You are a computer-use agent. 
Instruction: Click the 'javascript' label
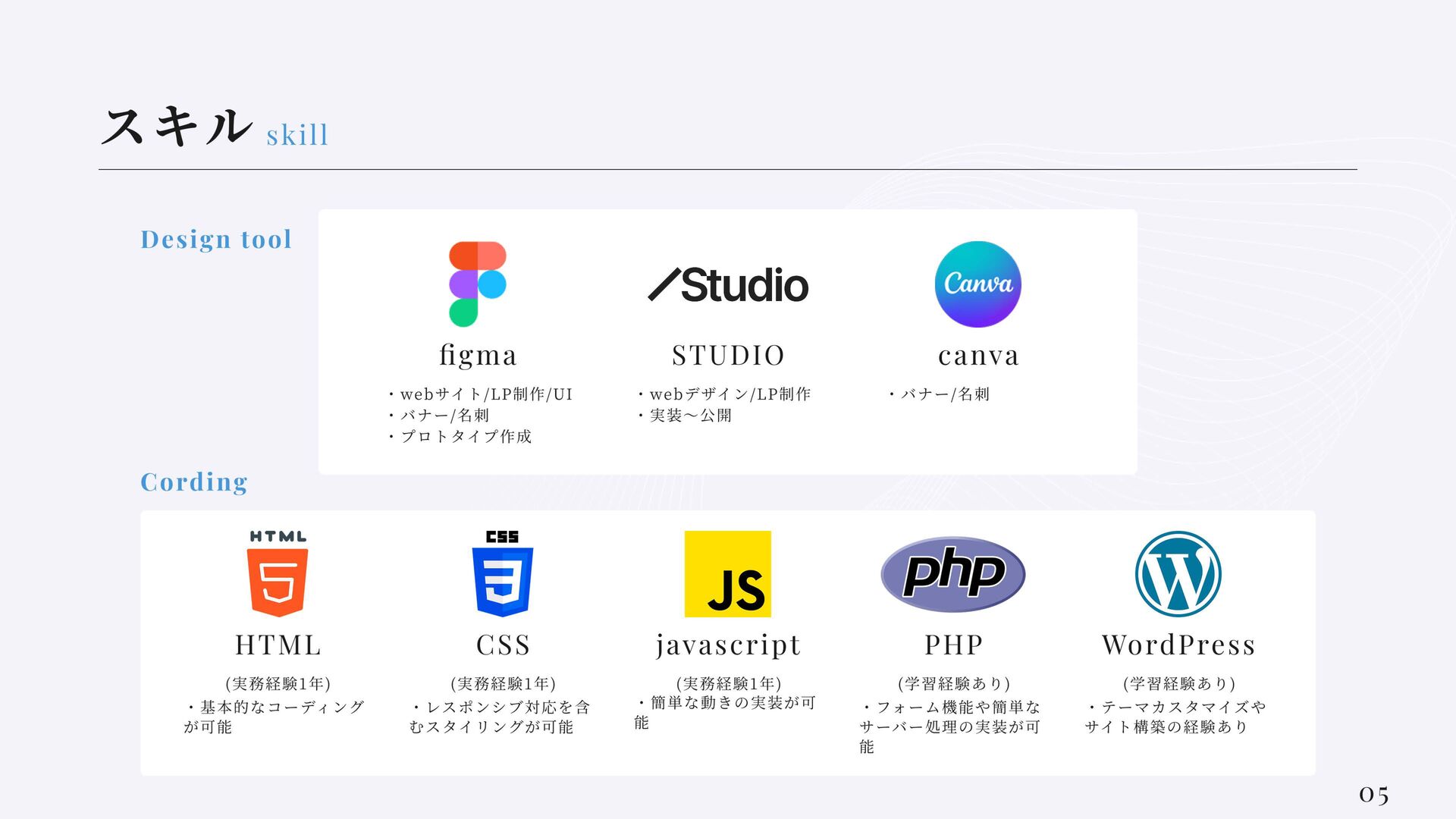pyautogui.click(x=728, y=645)
